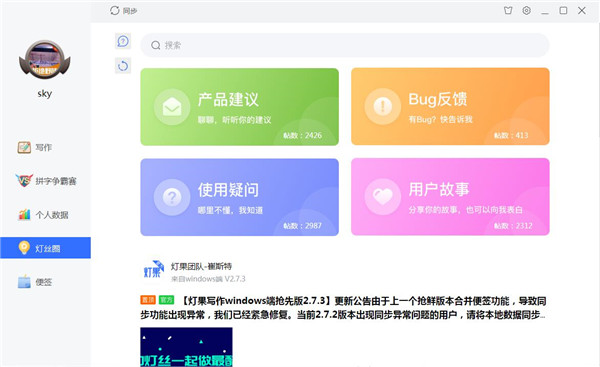Open the 拼字争霸赛 sidebar menu item
600x367 pixels.
coord(46,181)
